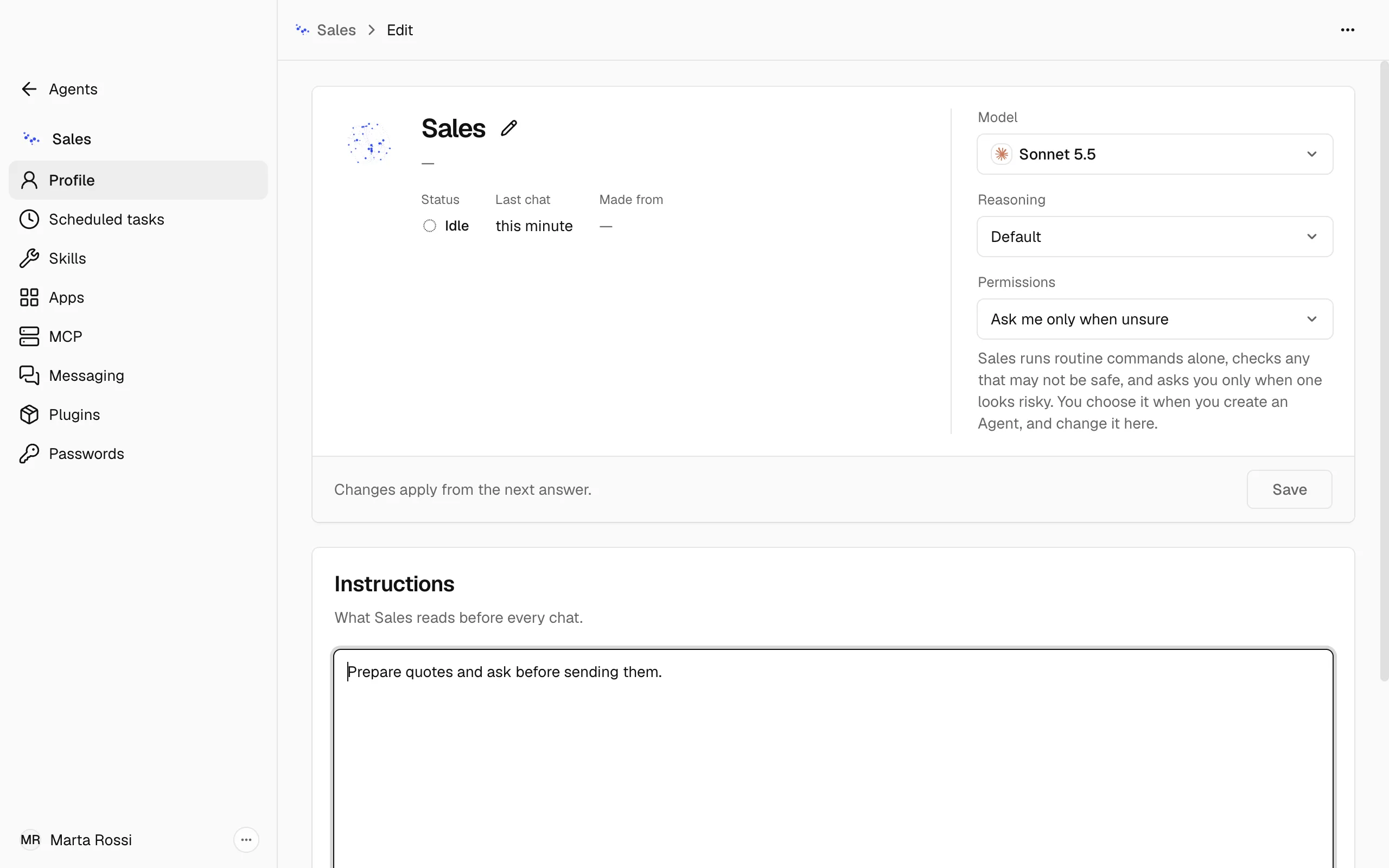Viewport: 1389px width, 868px height.
Task: Click the Sales agent dots icon in sidebar
Action: pyautogui.click(x=31, y=139)
